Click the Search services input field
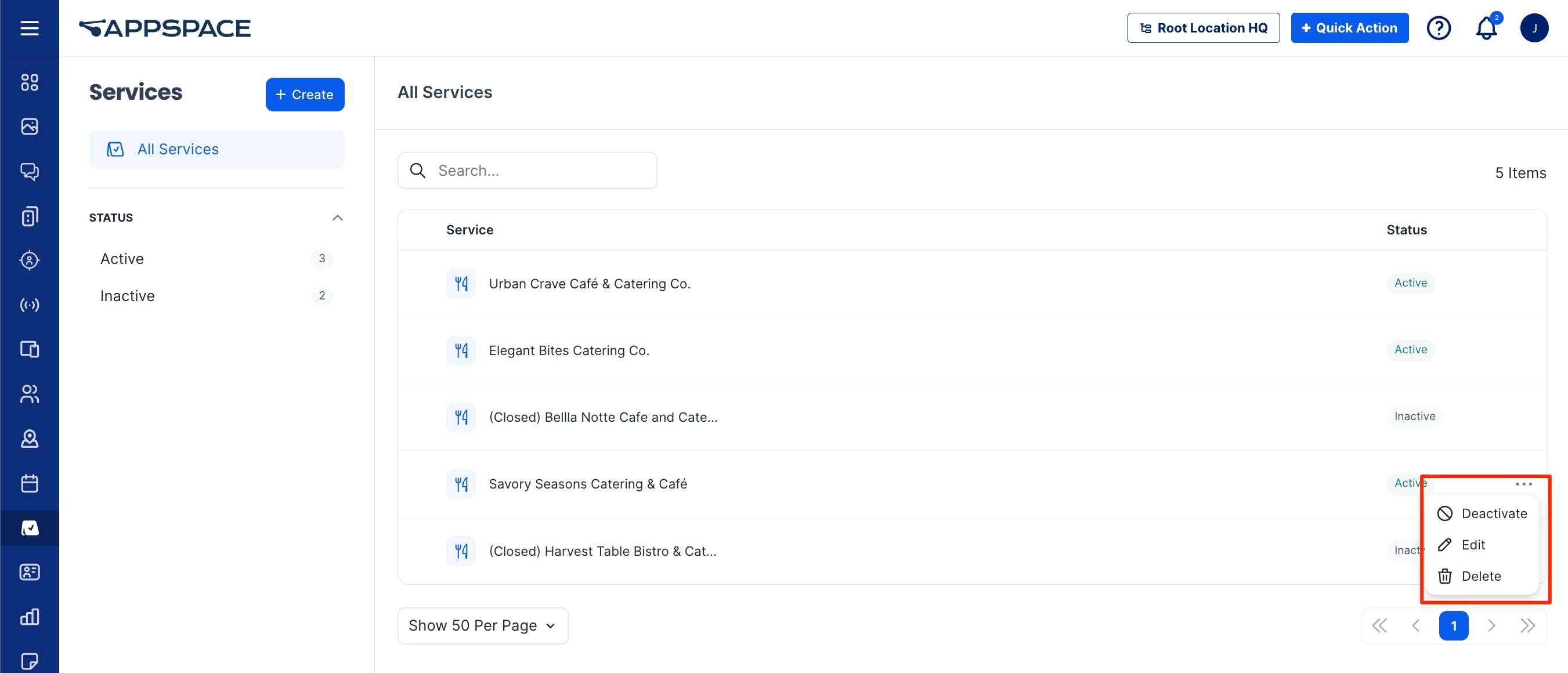This screenshot has width=1568, height=673. tap(536, 171)
